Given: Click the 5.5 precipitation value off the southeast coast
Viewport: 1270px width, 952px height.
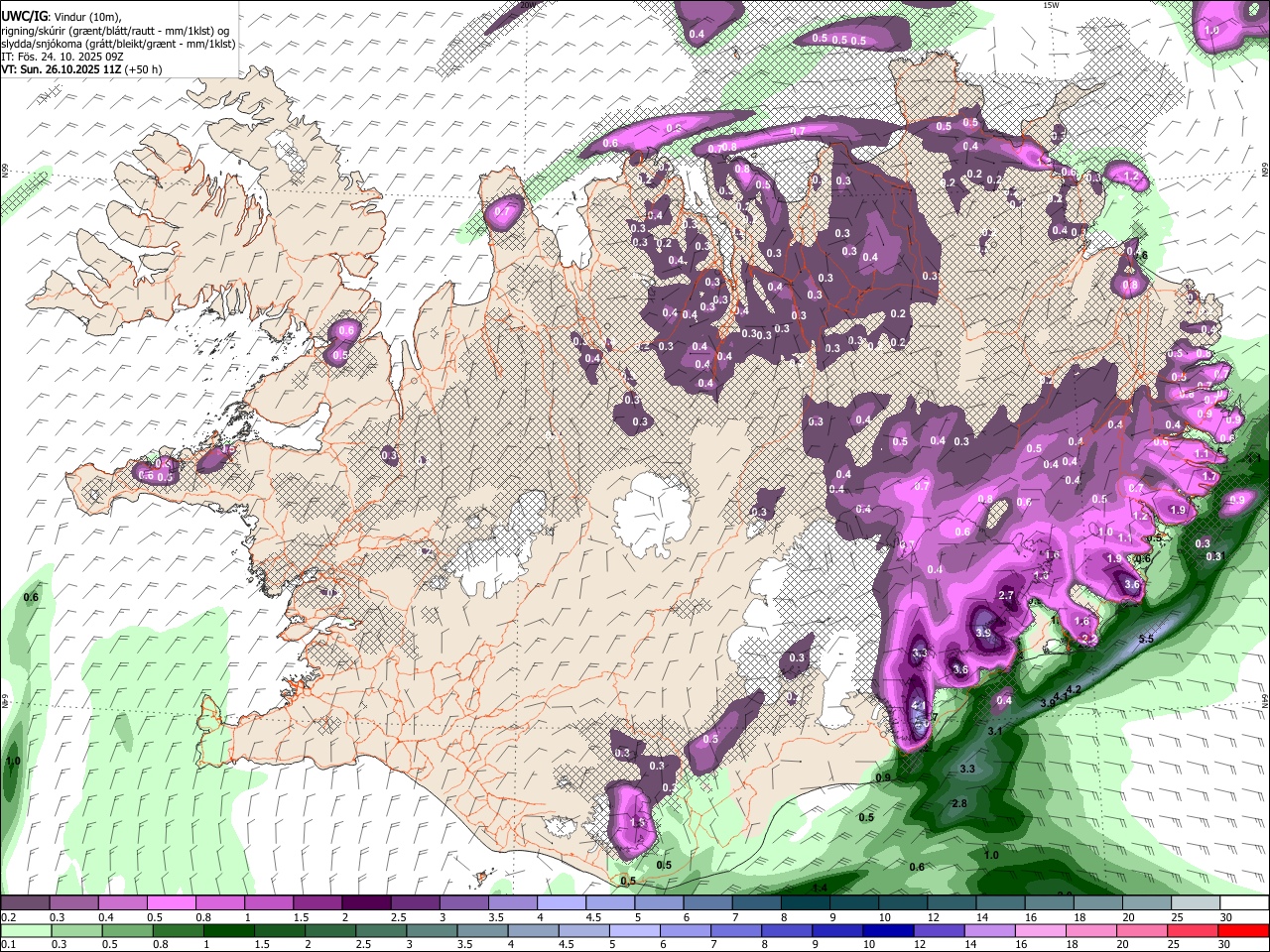Looking at the screenshot, I should click(x=1146, y=640).
